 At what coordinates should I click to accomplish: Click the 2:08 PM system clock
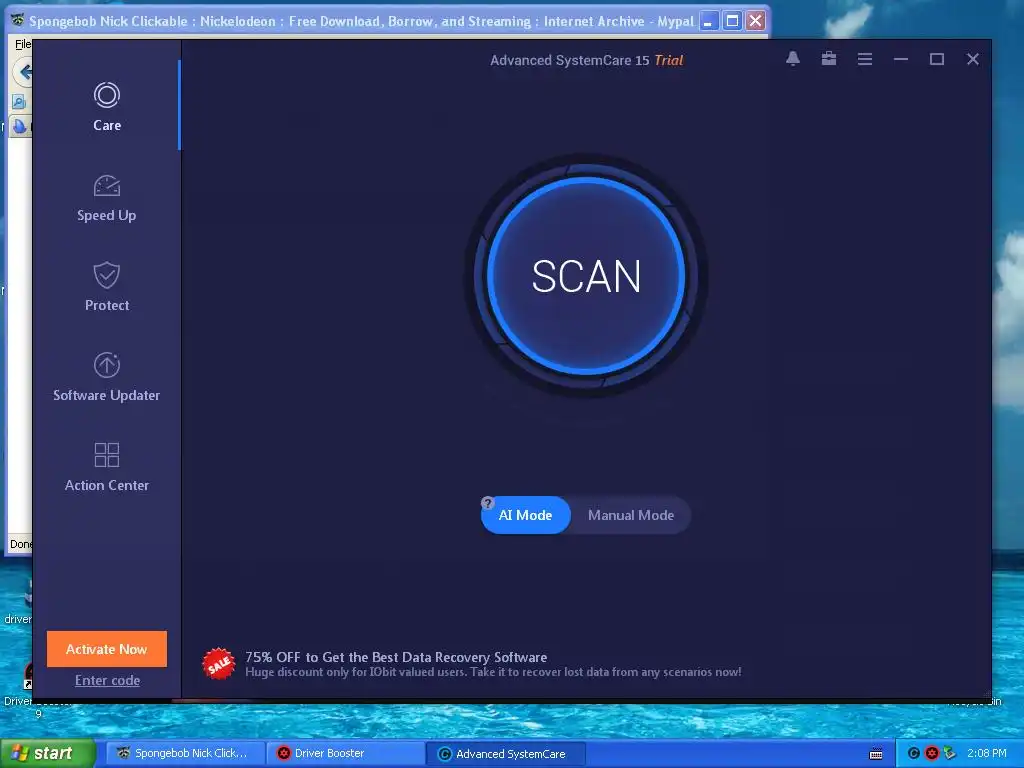tap(987, 753)
